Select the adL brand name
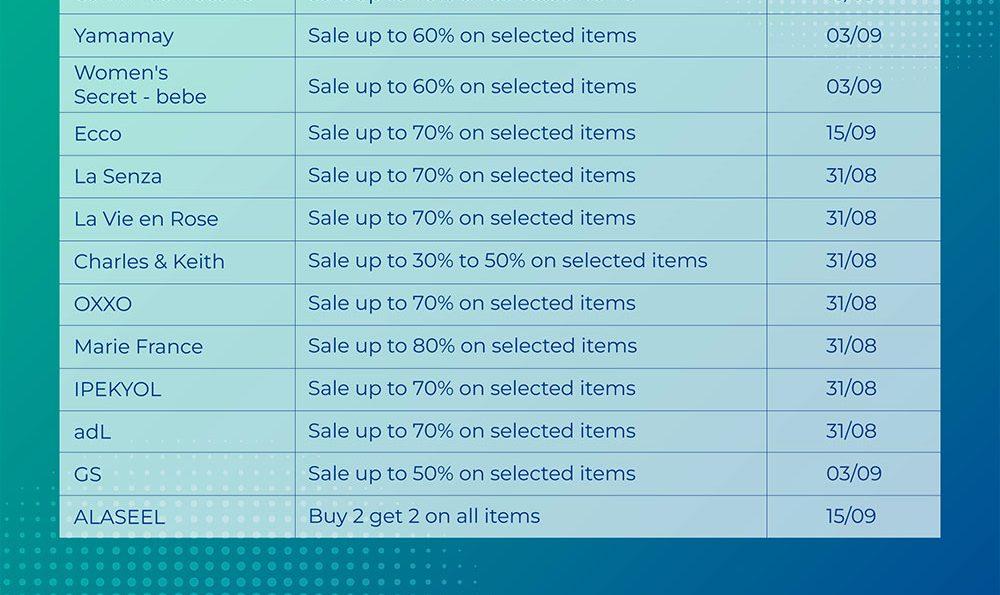Screen dimensions: 1000x595 (92, 432)
